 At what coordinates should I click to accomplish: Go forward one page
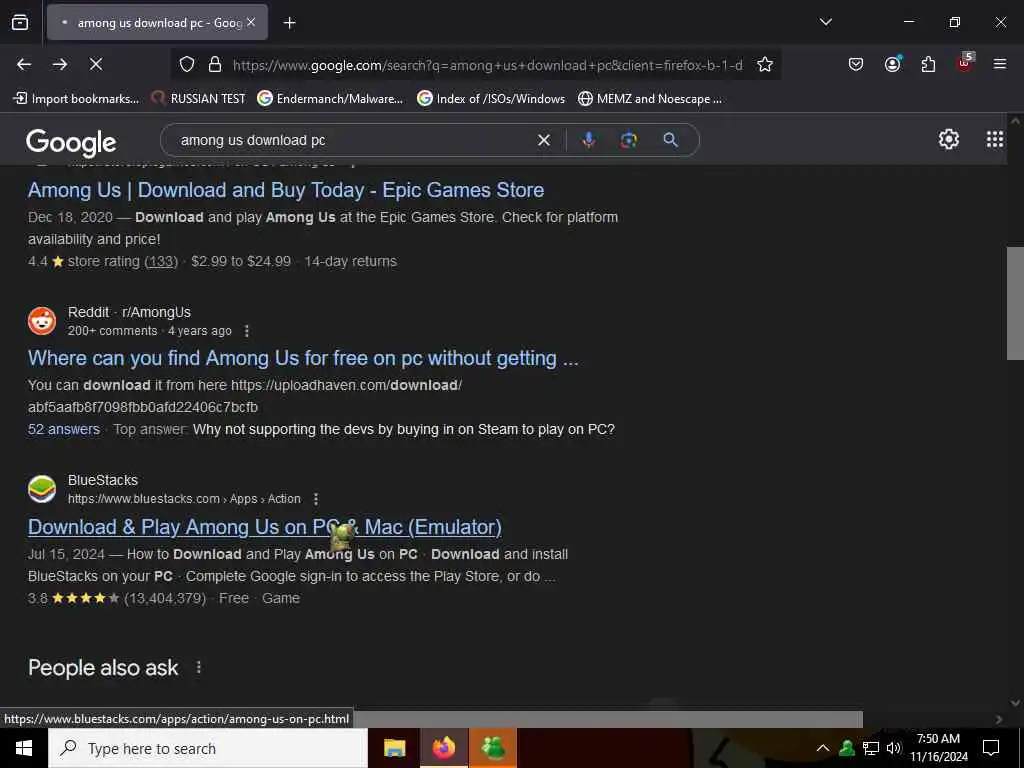(x=60, y=64)
